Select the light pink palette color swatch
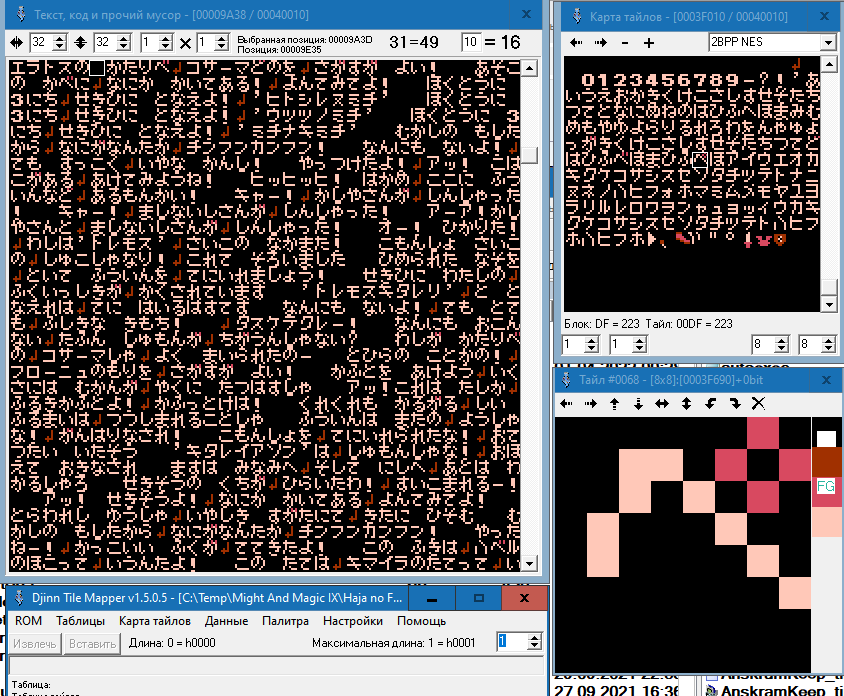The width and height of the screenshot is (844, 696). pos(826,521)
